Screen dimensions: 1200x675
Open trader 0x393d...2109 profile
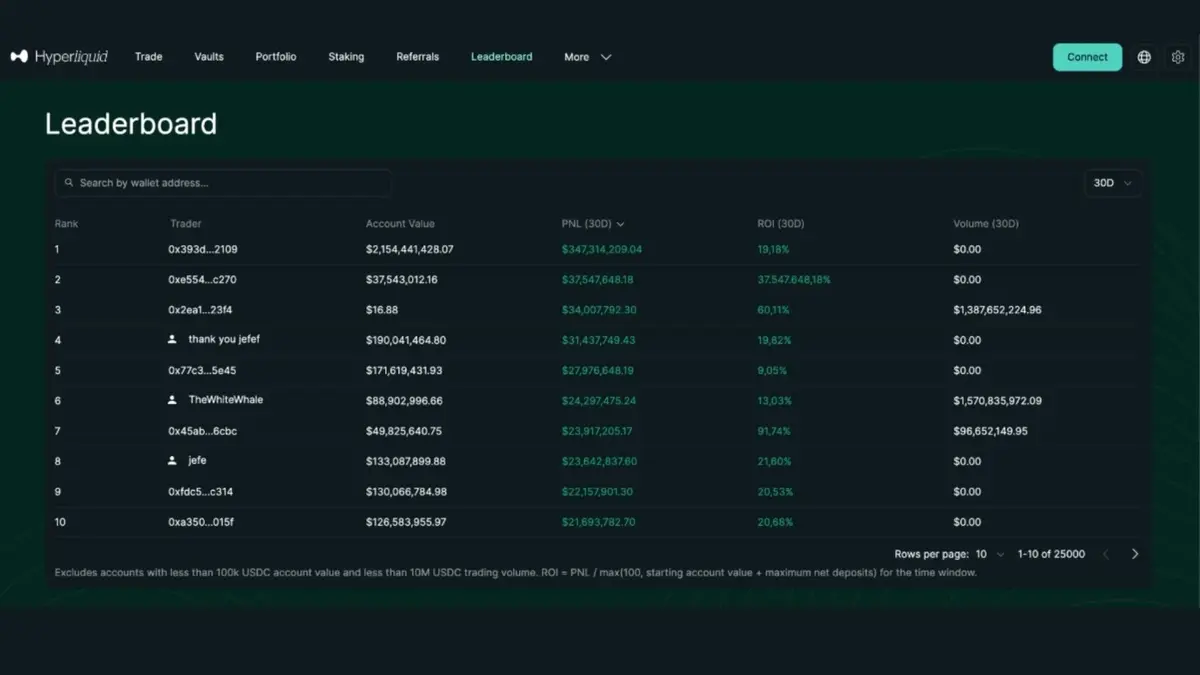(x=203, y=249)
